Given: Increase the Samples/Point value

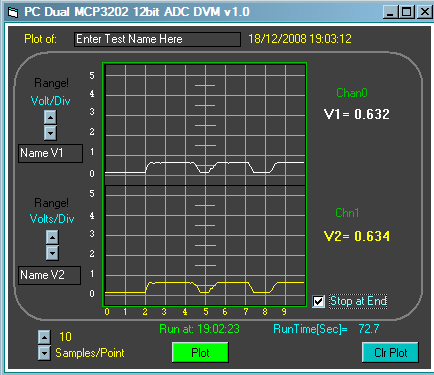Looking at the screenshot, I should [44, 337].
